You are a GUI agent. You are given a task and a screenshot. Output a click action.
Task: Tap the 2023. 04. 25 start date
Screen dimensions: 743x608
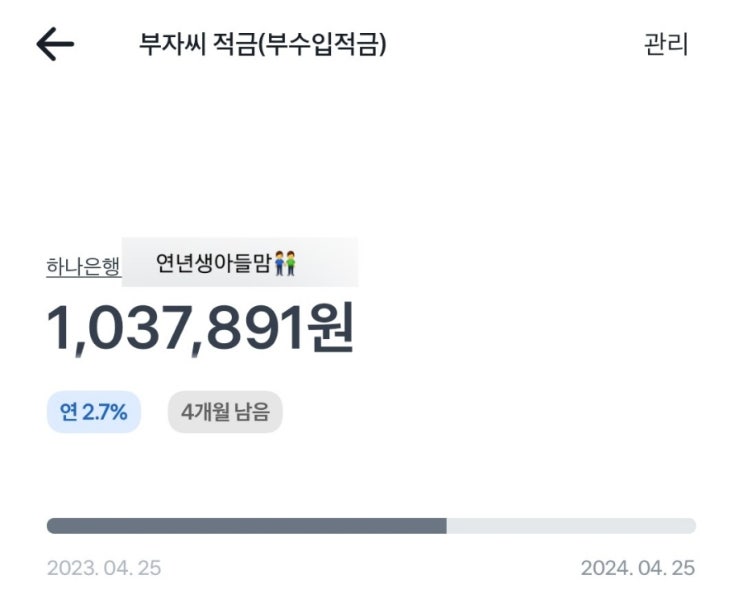pyautogui.click(x=104, y=568)
